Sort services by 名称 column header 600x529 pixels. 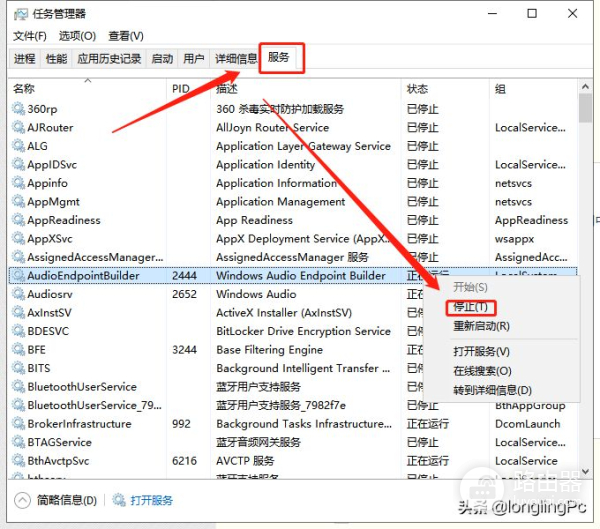pyautogui.click(x=24, y=89)
